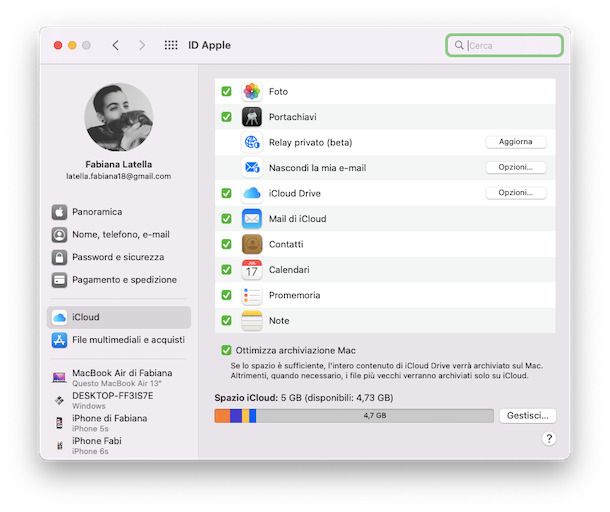Select the iPhone di Fabiana device
Viewport: 610px width, 512px height.
click(x=119, y=423)
